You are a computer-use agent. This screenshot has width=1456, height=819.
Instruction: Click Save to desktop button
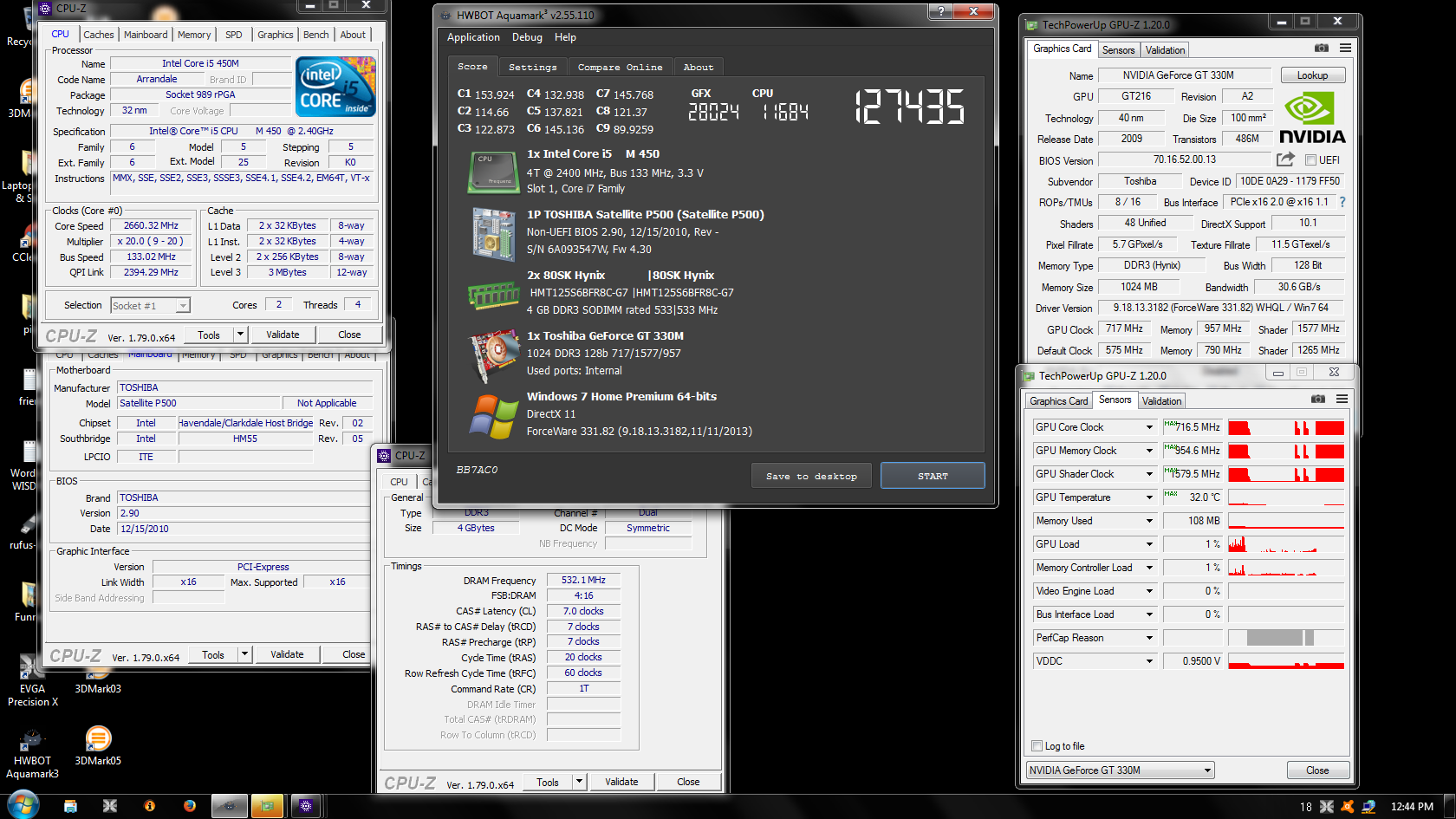click(811, 476)
